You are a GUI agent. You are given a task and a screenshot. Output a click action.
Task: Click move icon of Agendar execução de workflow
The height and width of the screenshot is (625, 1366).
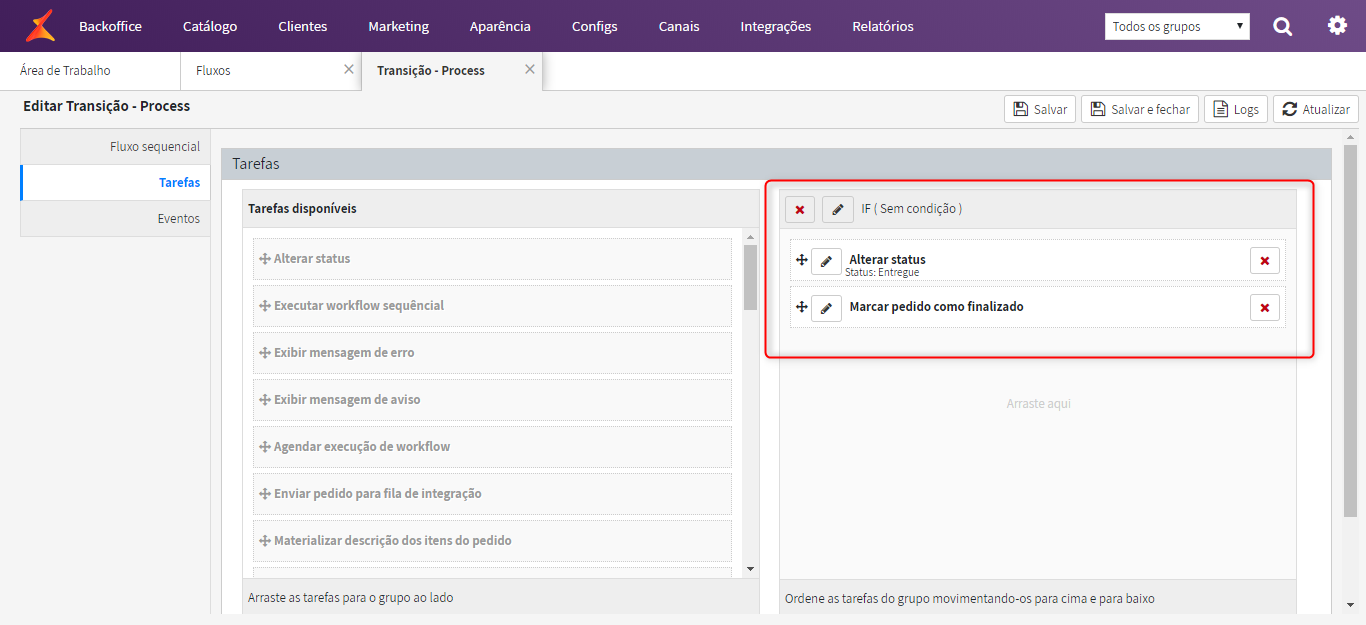click(265, 447)
